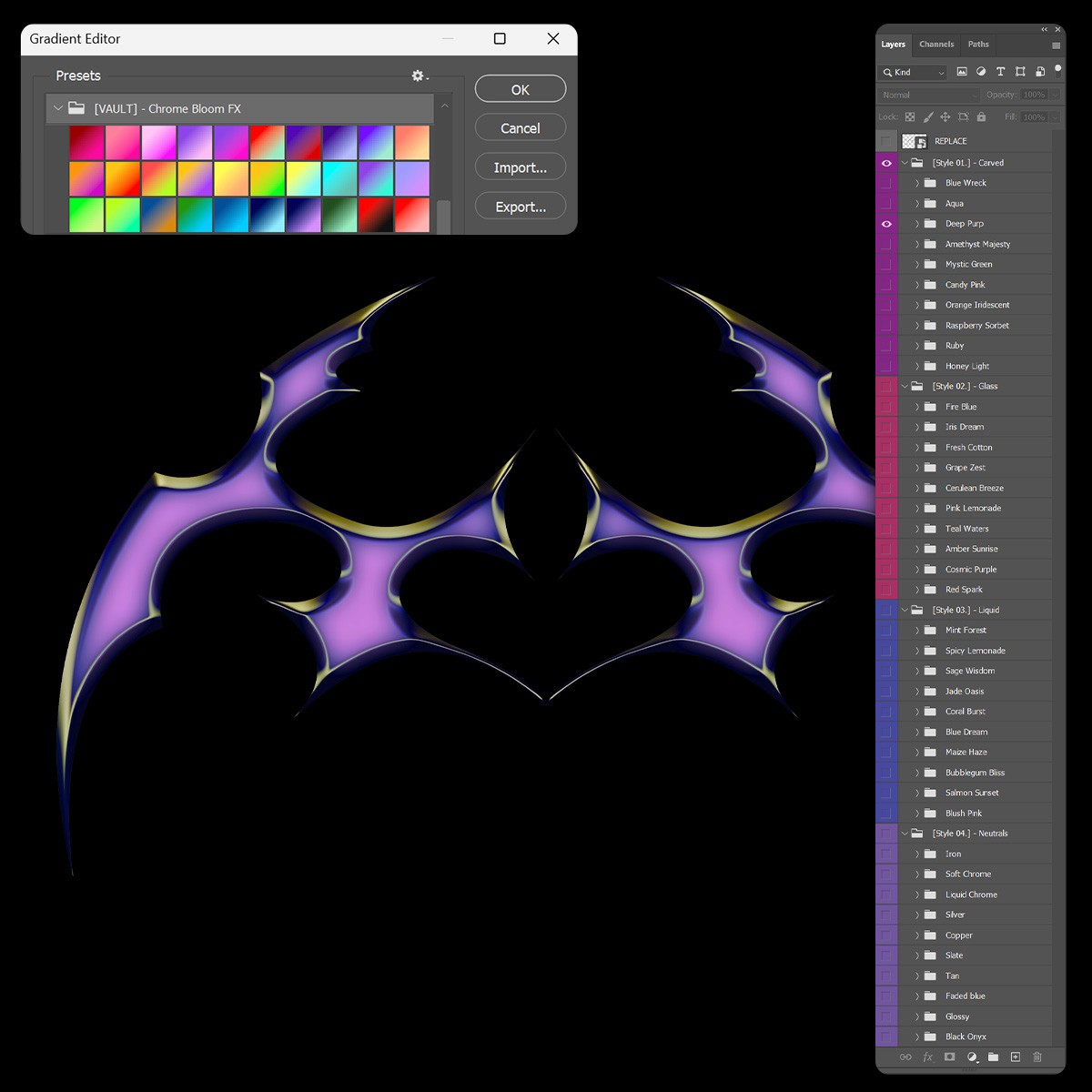Switch to the Layers tab
This screenshot has height=1092, width=1092.
(x=894, y=45)
